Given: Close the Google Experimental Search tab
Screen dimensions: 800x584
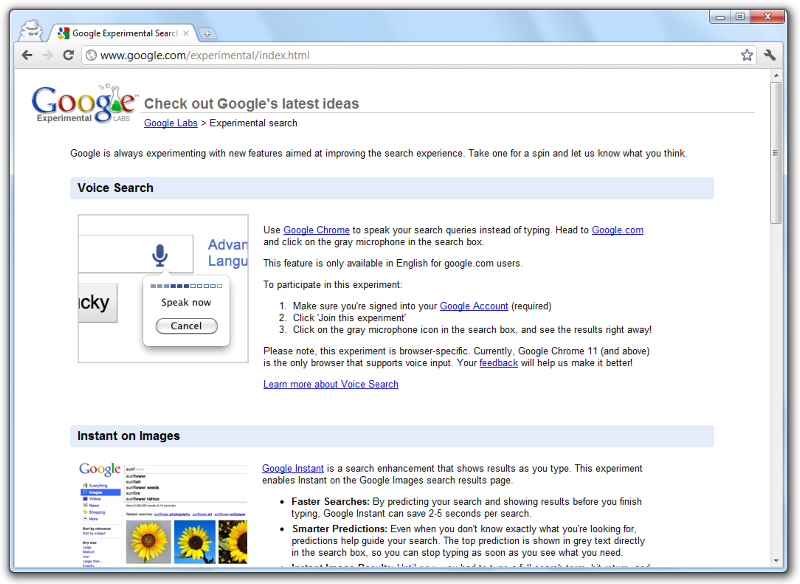Looking at the screenshot, I should tap(186, 33).
